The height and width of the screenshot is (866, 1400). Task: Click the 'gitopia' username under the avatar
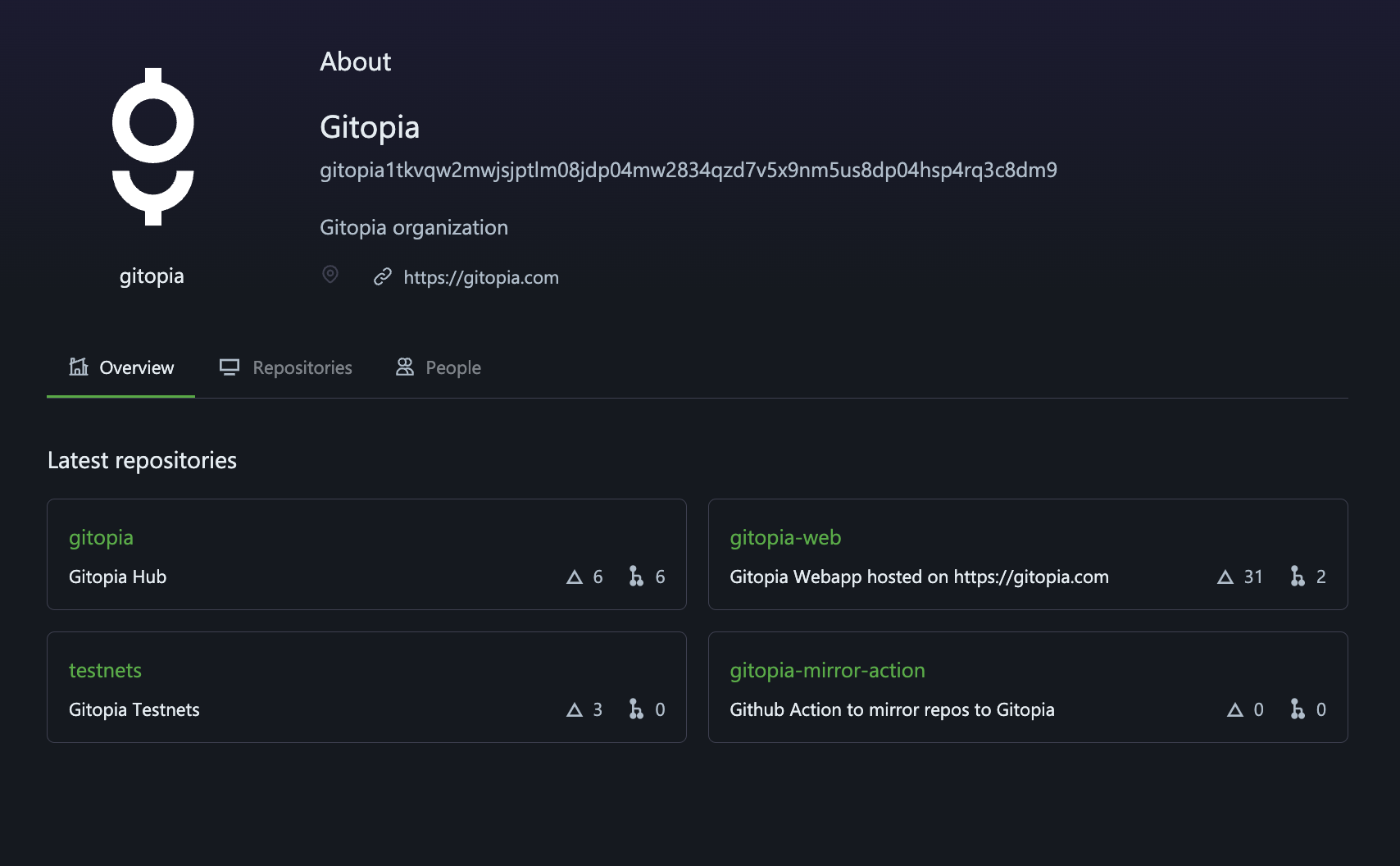tap(152, 276)
